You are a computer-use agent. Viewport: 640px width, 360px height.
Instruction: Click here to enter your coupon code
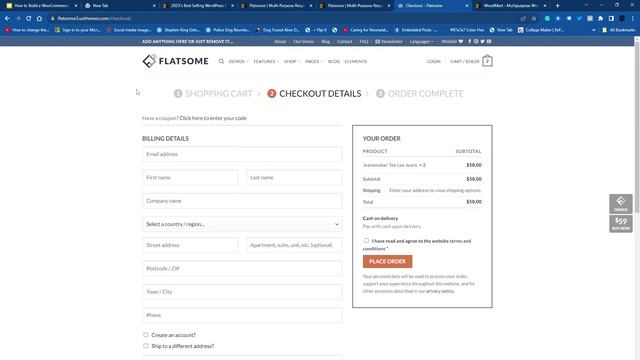click(213, 118)
